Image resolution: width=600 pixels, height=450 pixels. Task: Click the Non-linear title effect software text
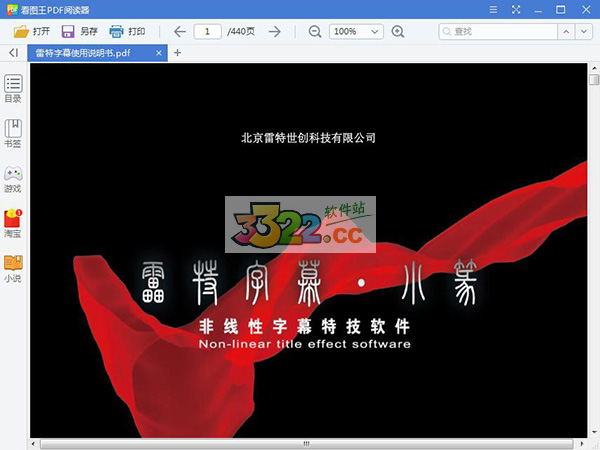[305, 344]
